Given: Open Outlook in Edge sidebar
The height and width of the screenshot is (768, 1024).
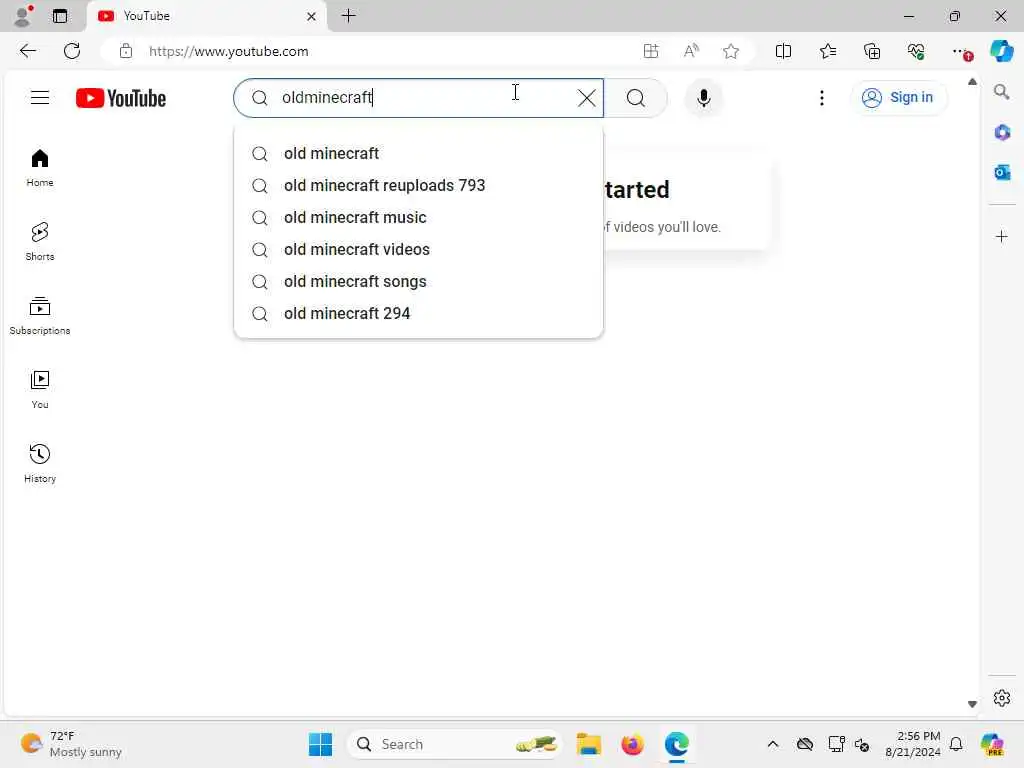Looking at the screenshot, I should click(x=1002, y=172).
